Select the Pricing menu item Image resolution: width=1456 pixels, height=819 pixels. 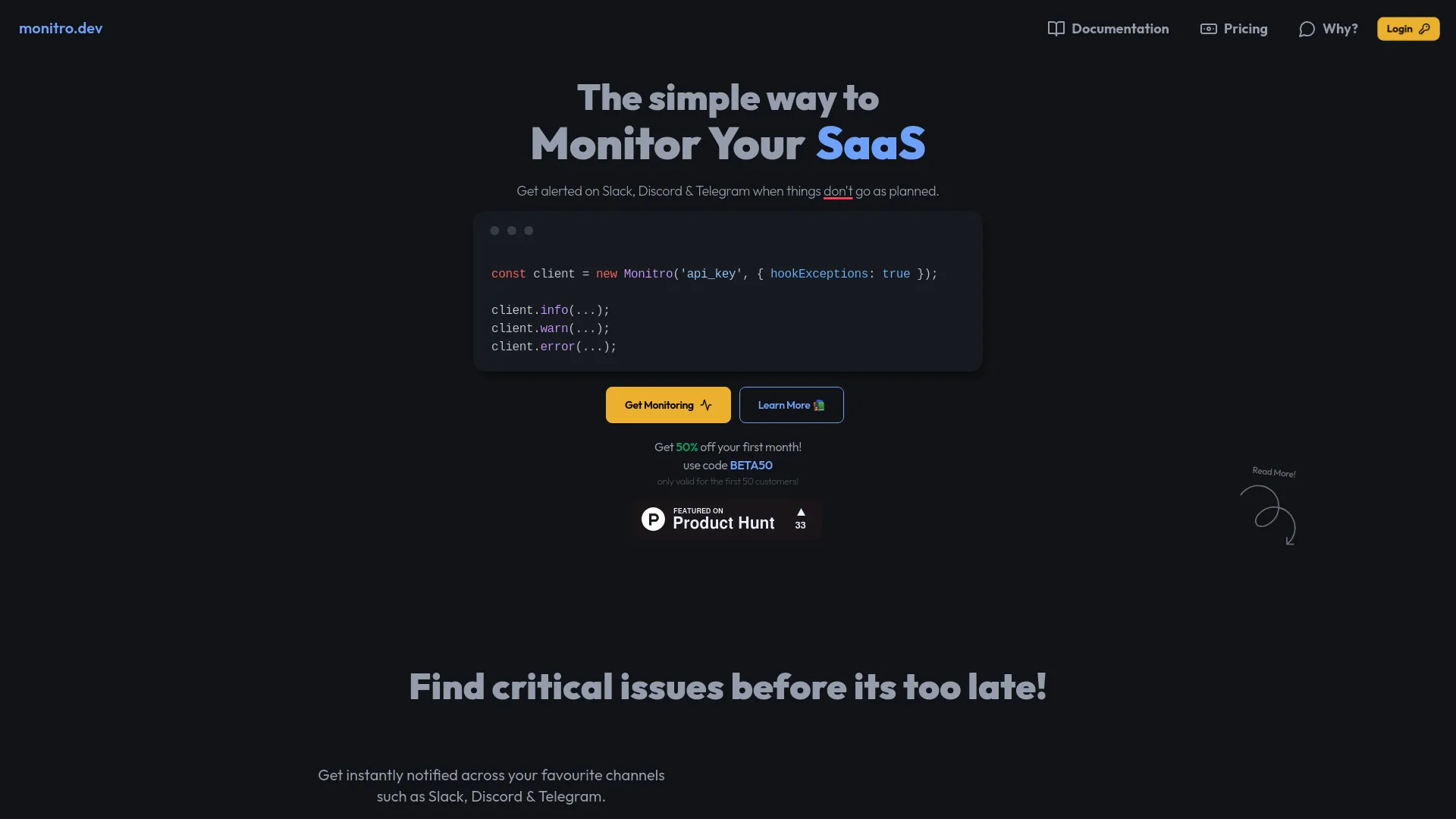(x=1233, y=29)
